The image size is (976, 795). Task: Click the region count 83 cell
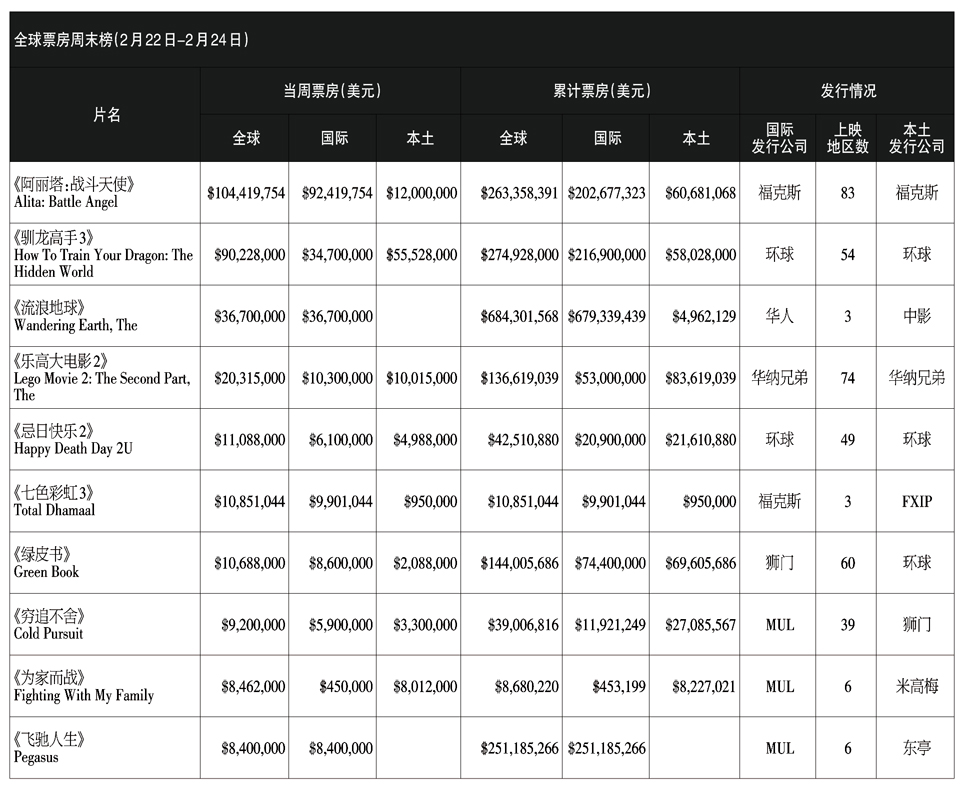pos(848,193)
